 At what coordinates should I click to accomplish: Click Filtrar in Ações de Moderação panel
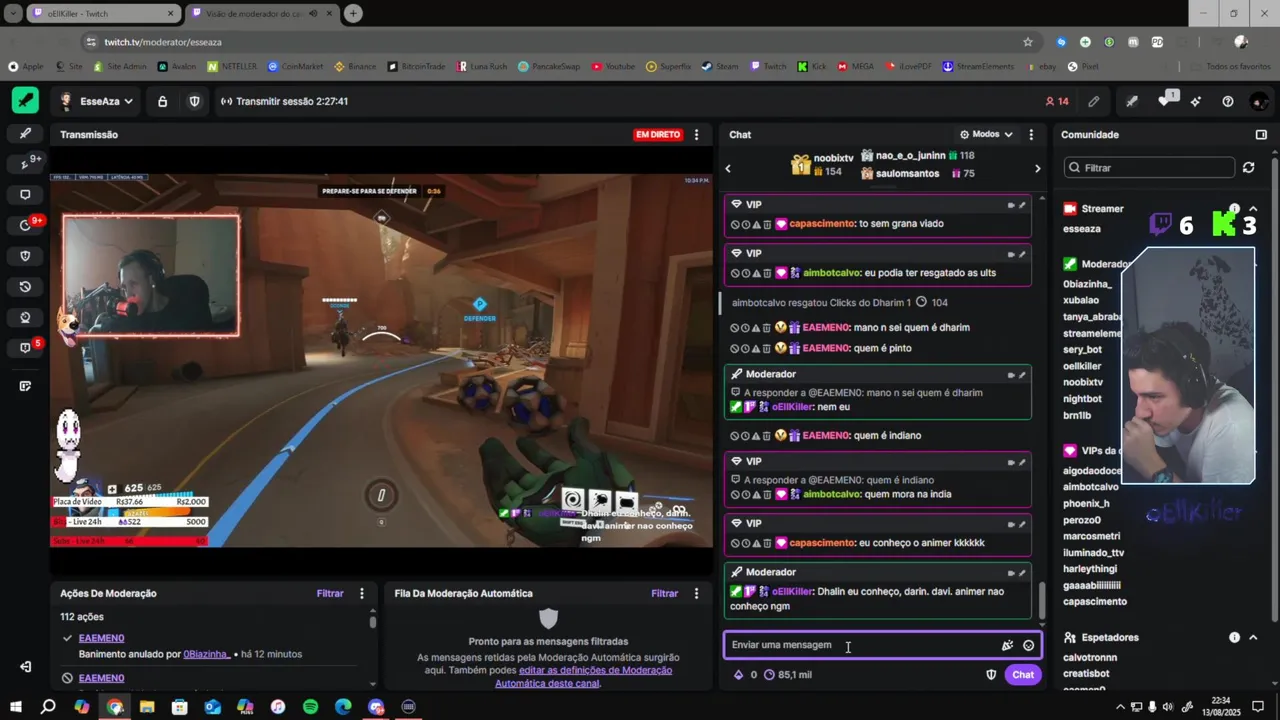pyautogui.click(x=330, y=593)
